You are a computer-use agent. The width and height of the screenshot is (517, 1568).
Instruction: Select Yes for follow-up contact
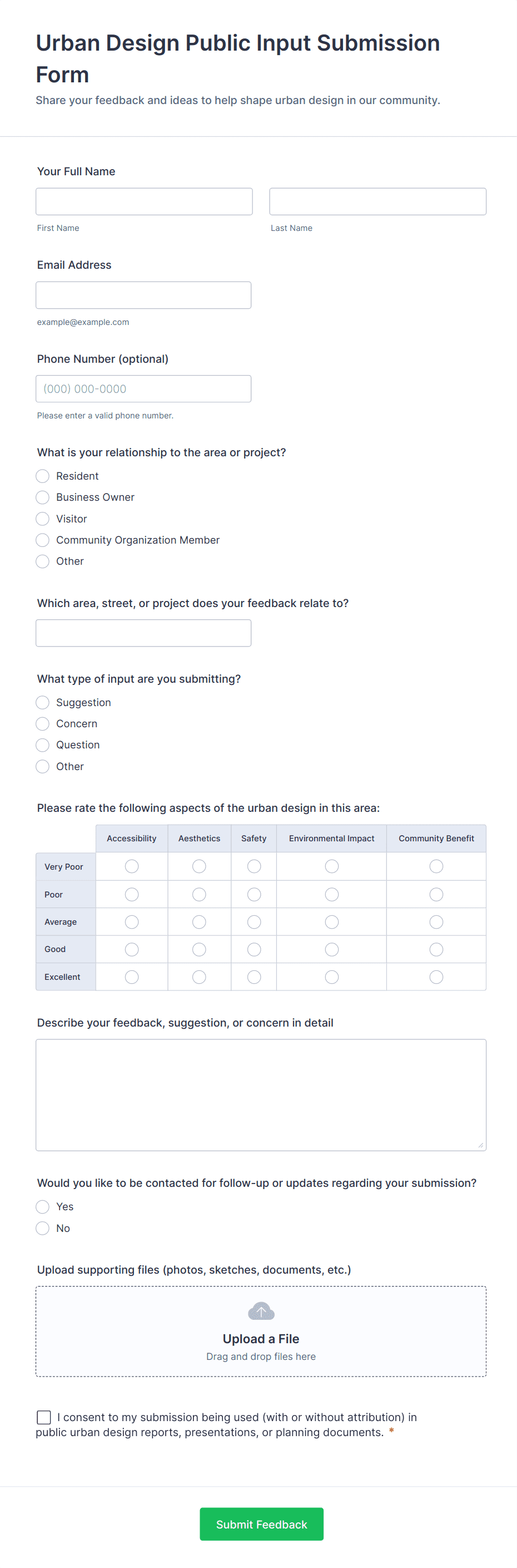(43, 1206)
